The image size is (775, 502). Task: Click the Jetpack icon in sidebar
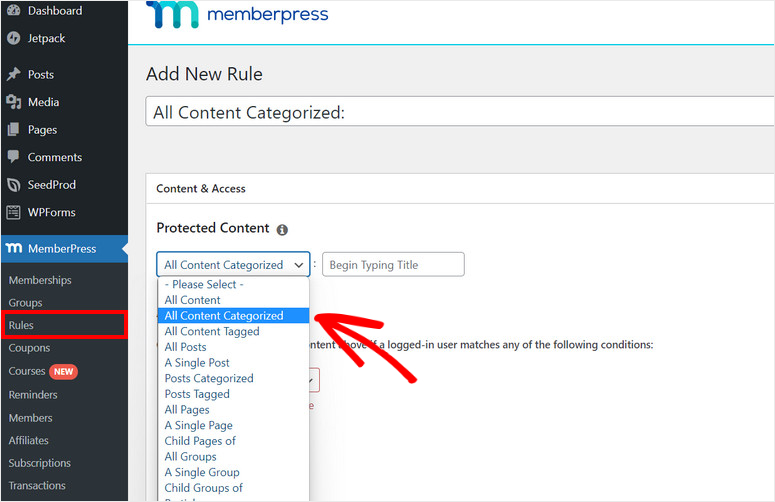coord(14,39)
